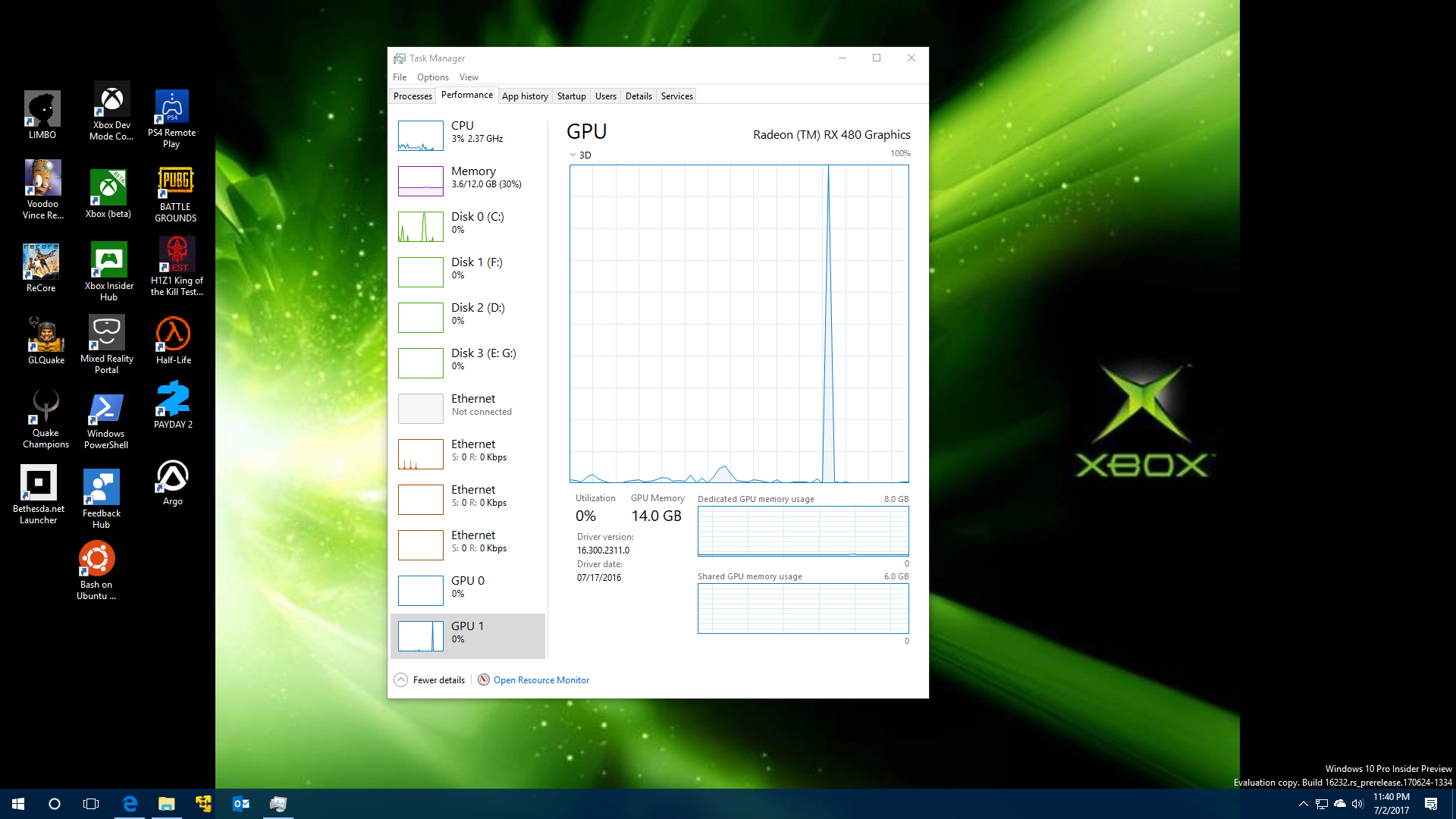The width and height of the screenshot is (1456, 819).
Task: Select GPU 1 in performance list
Action: click(468, 635)
